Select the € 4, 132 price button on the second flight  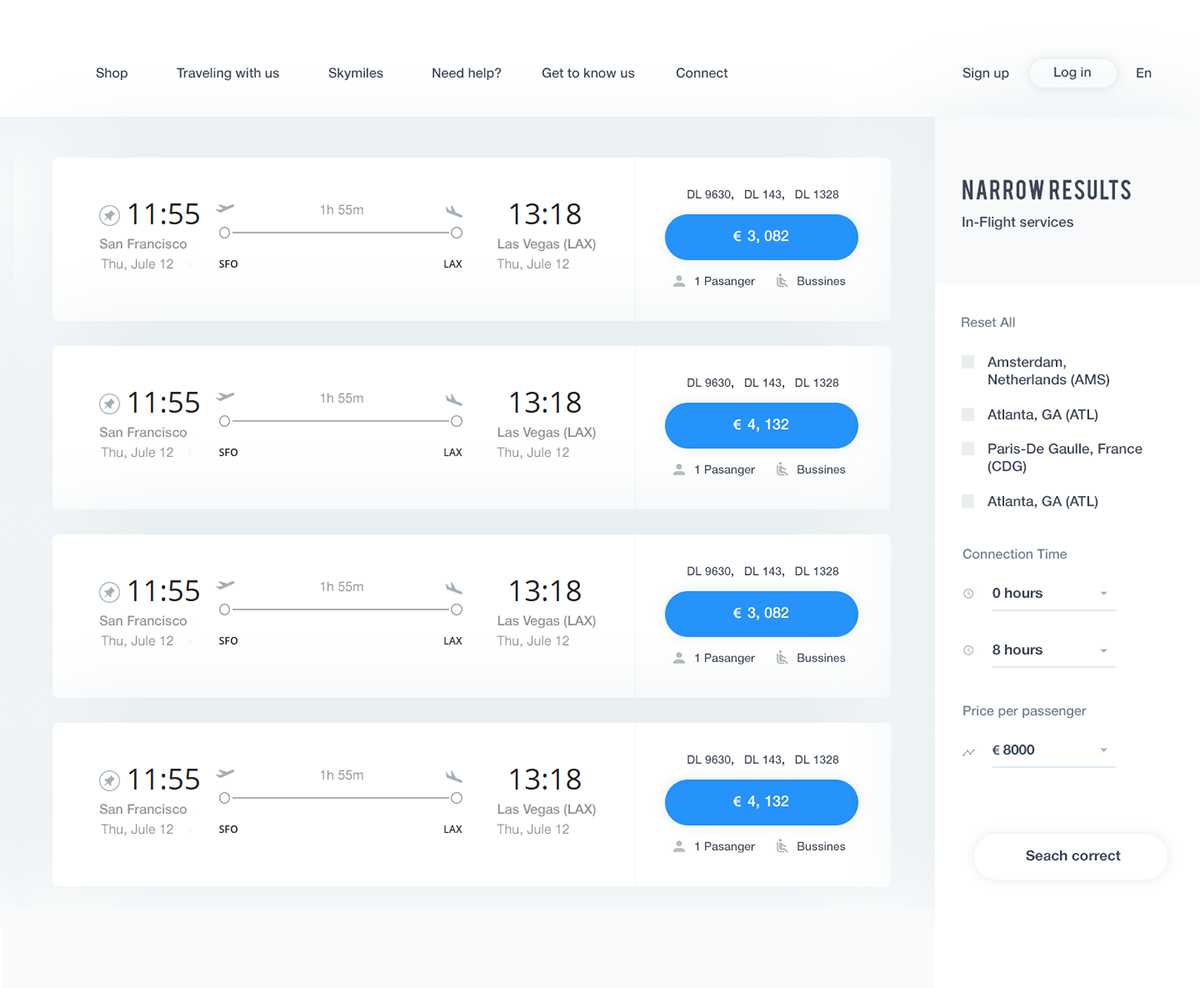pyautogui.click(x=761, y=425)
